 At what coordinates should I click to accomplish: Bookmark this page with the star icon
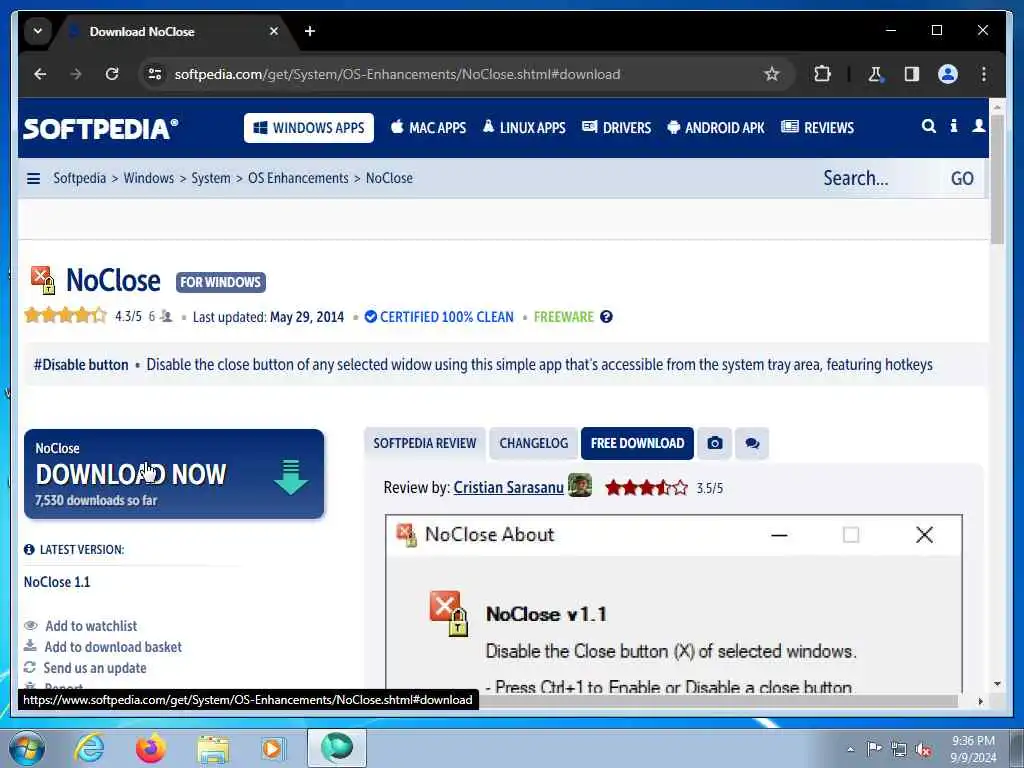pos(772,74)
